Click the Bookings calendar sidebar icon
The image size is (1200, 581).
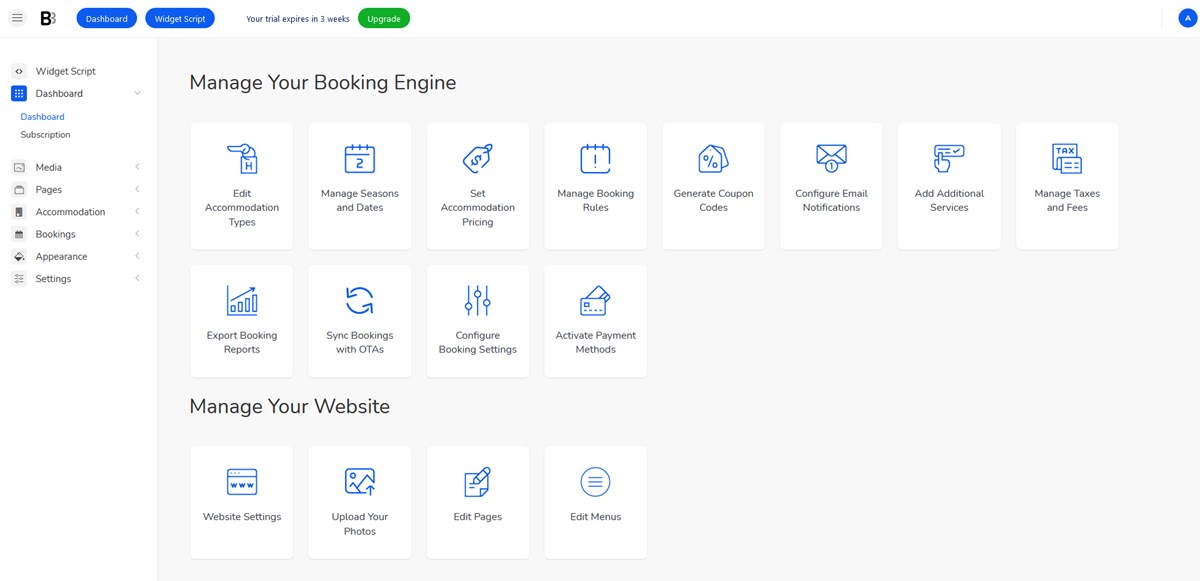click(19, 234)
